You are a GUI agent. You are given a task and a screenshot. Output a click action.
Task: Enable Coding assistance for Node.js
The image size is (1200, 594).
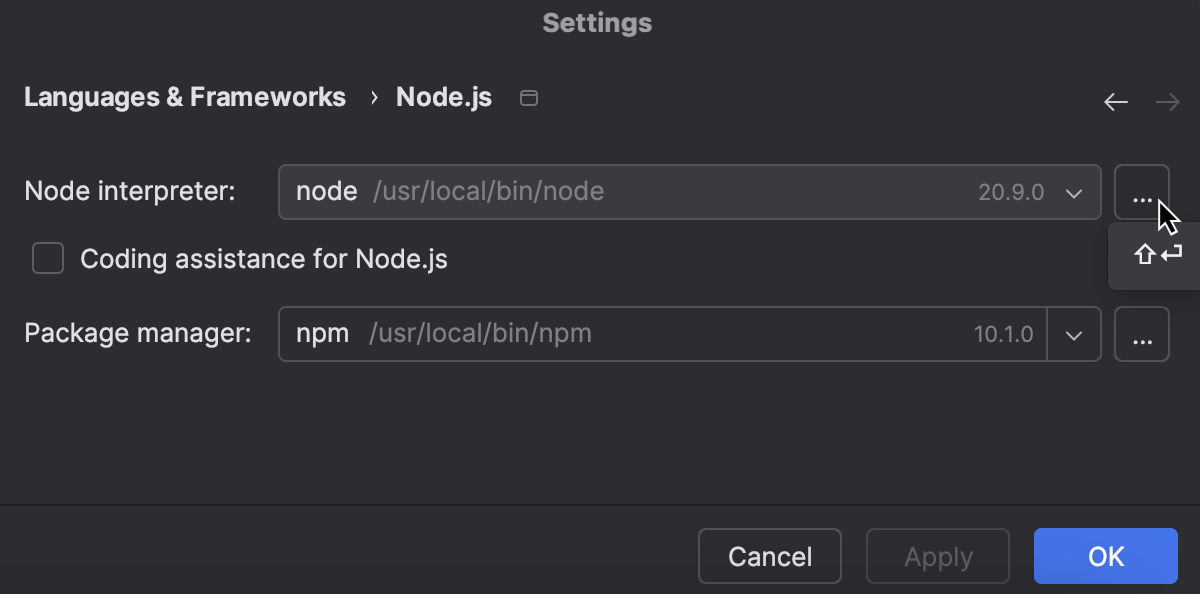47,258
